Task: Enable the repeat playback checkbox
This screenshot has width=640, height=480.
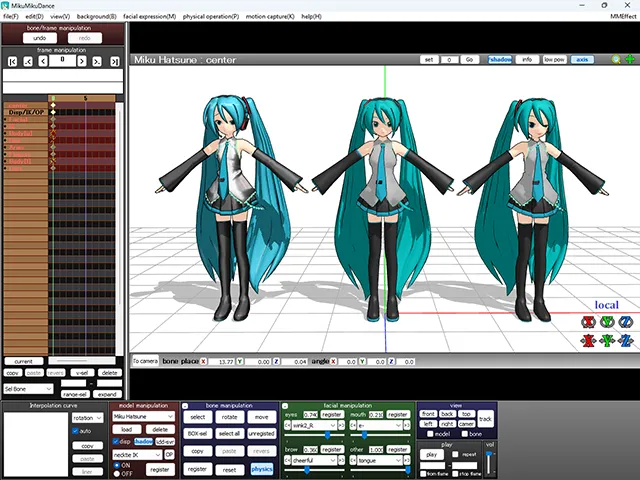Action: coord(455,454)
